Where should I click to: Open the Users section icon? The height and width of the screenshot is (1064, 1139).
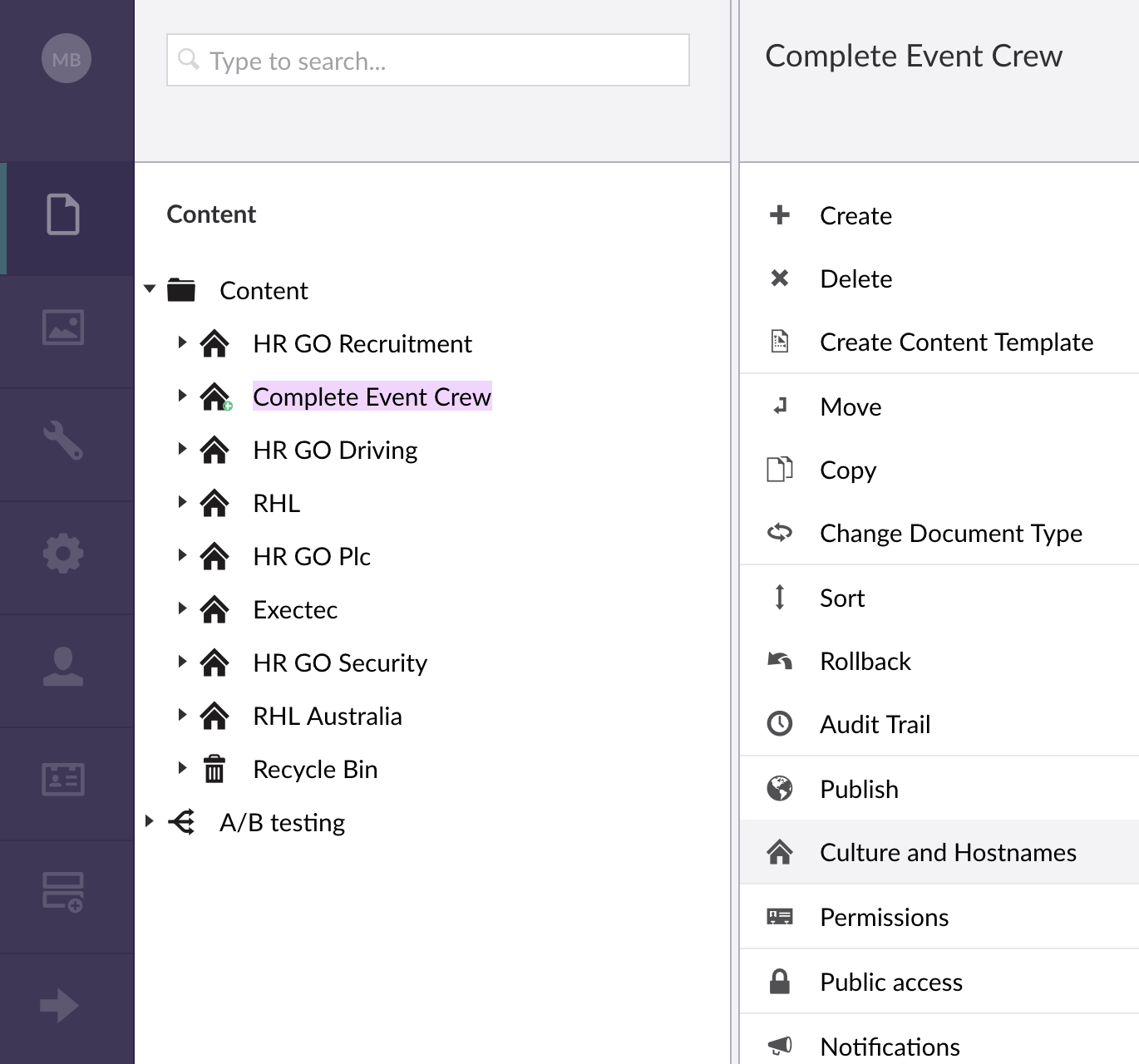pos(63,667)
